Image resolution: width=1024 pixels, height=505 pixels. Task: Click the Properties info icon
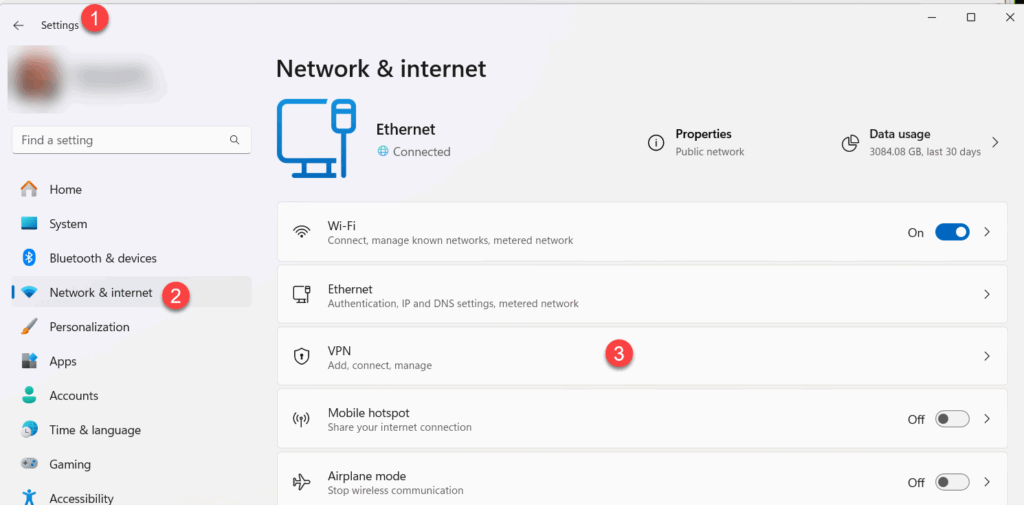[x=656, y=143]
